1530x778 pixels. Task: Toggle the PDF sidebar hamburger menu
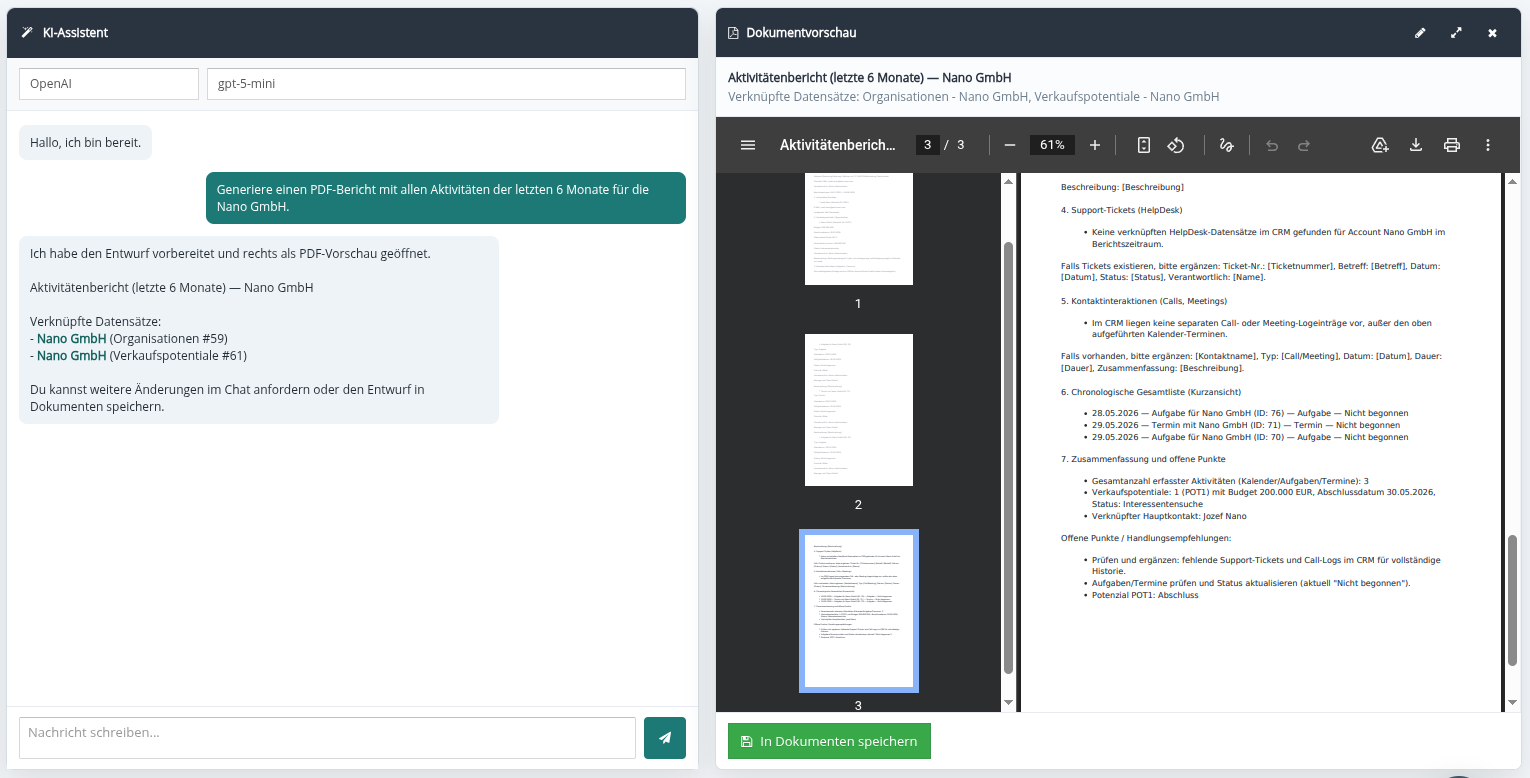(748, 145)
